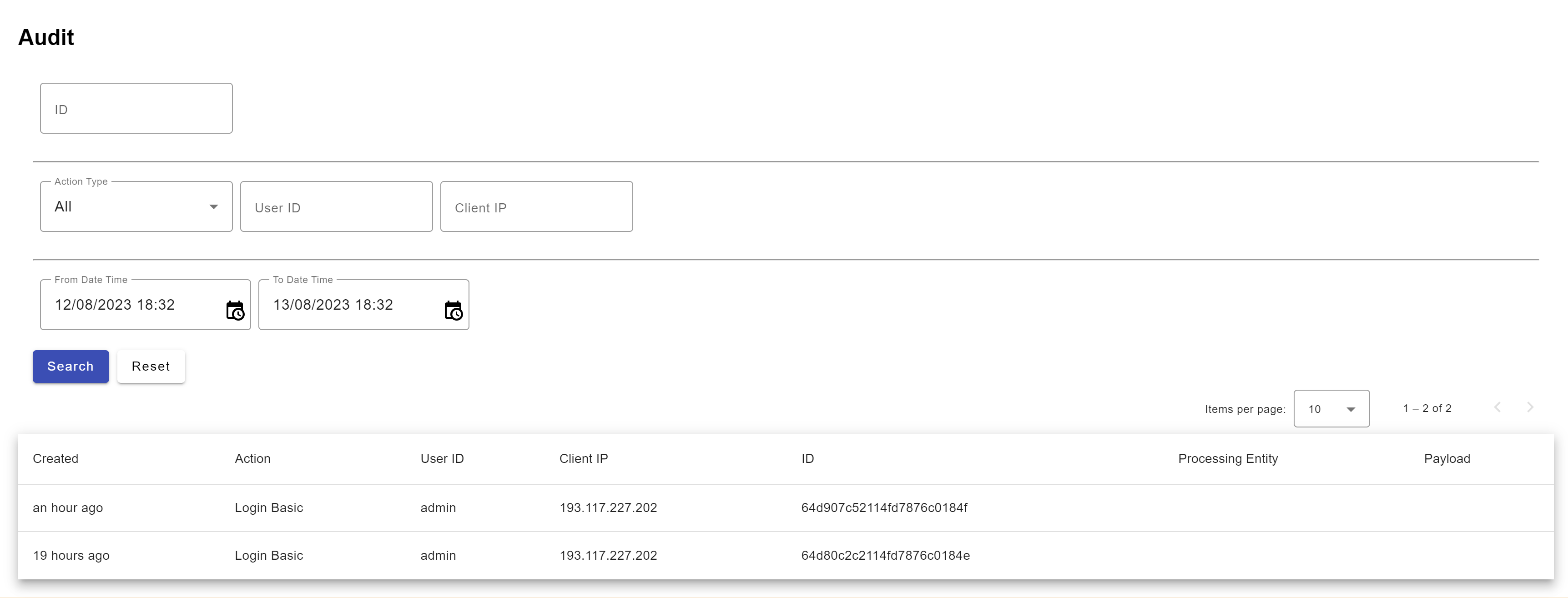Go to previous page of results

[x=1497, y=407]
